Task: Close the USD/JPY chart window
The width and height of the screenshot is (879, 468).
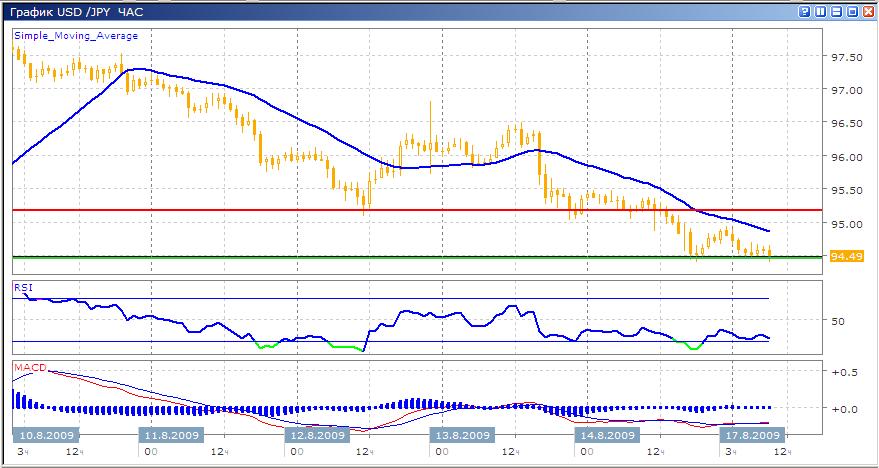Action: [868, 12]
